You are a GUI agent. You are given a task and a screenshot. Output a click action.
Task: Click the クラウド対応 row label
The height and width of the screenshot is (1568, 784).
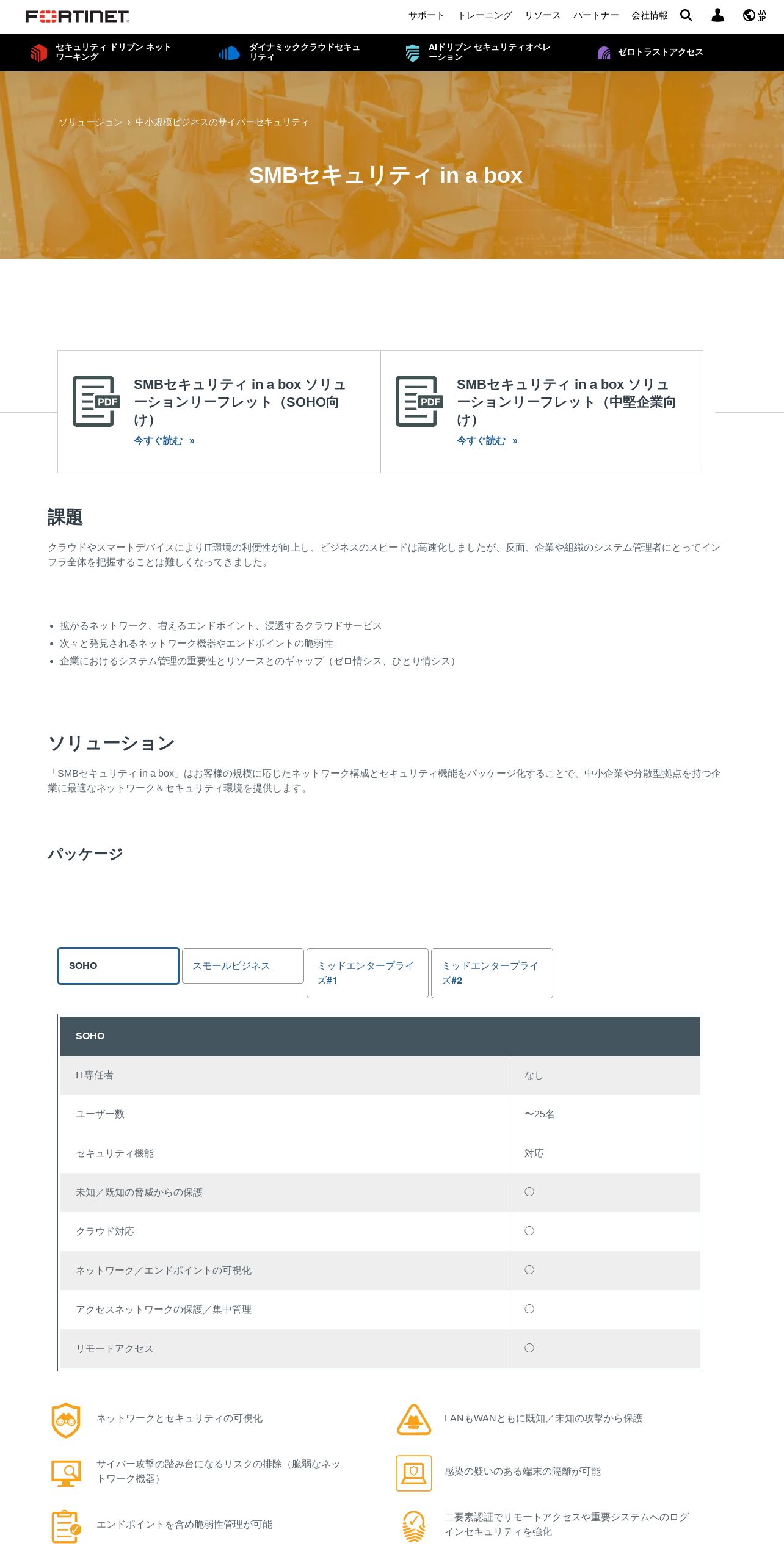[x=105, y=1232]
